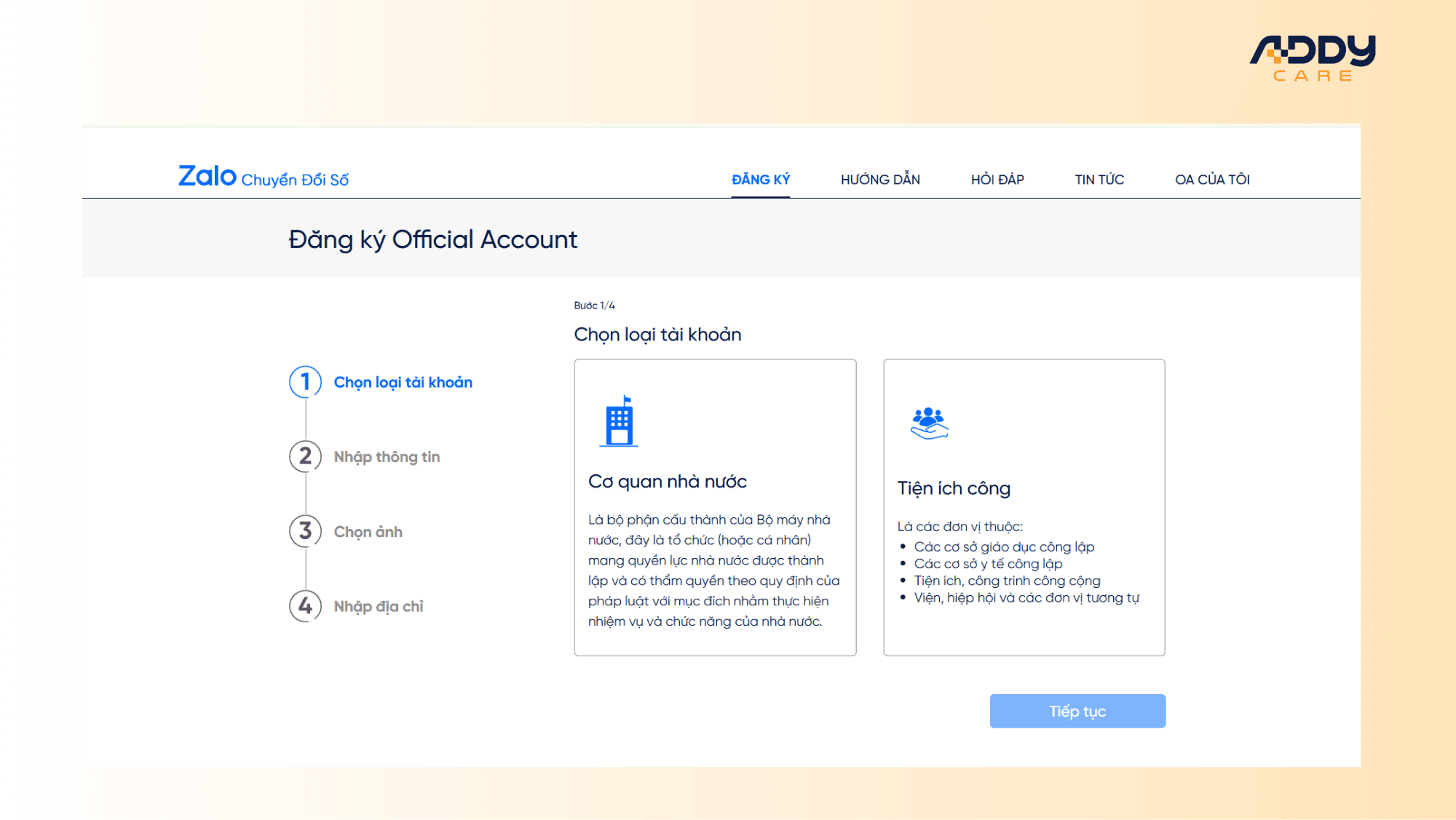
Task: Click step 2 circle icon
Action: tap(305, 456)
